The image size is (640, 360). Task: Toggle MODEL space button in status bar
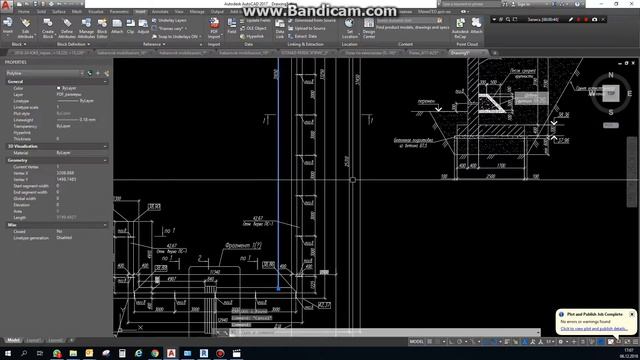coord(417,342)
